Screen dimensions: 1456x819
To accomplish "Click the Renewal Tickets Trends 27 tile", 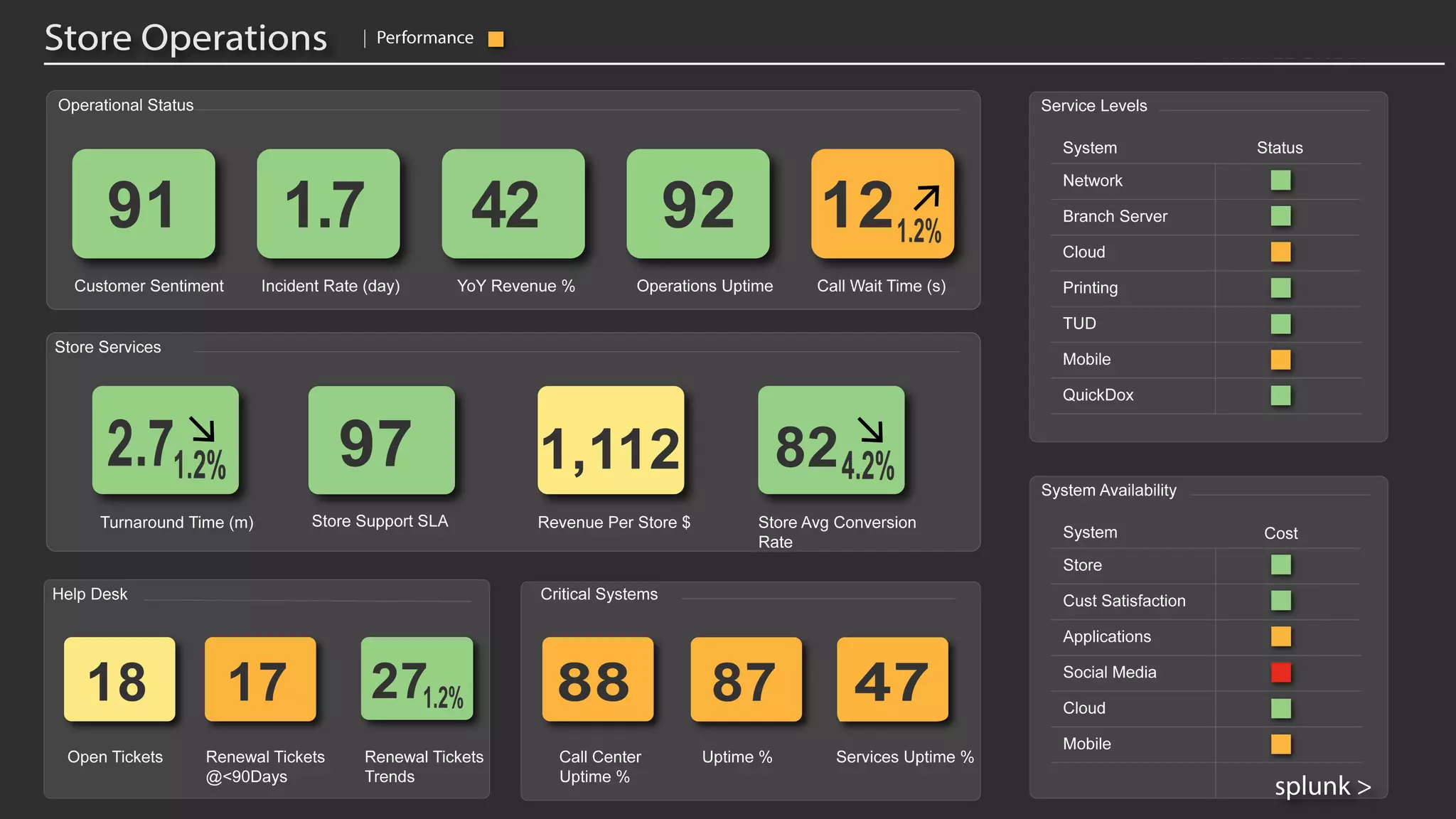I will [417, 679].
